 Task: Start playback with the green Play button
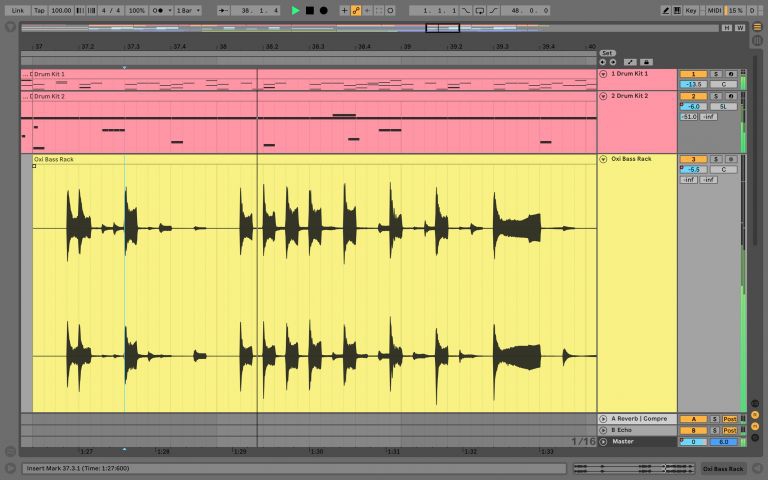pyautogui.click(x=295, y=10)
